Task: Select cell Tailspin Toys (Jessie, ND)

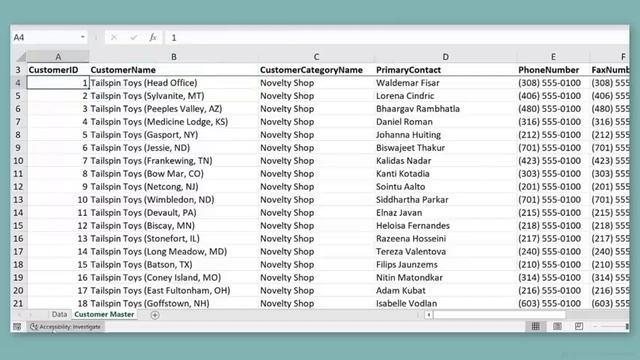Action: coord(173,148)
